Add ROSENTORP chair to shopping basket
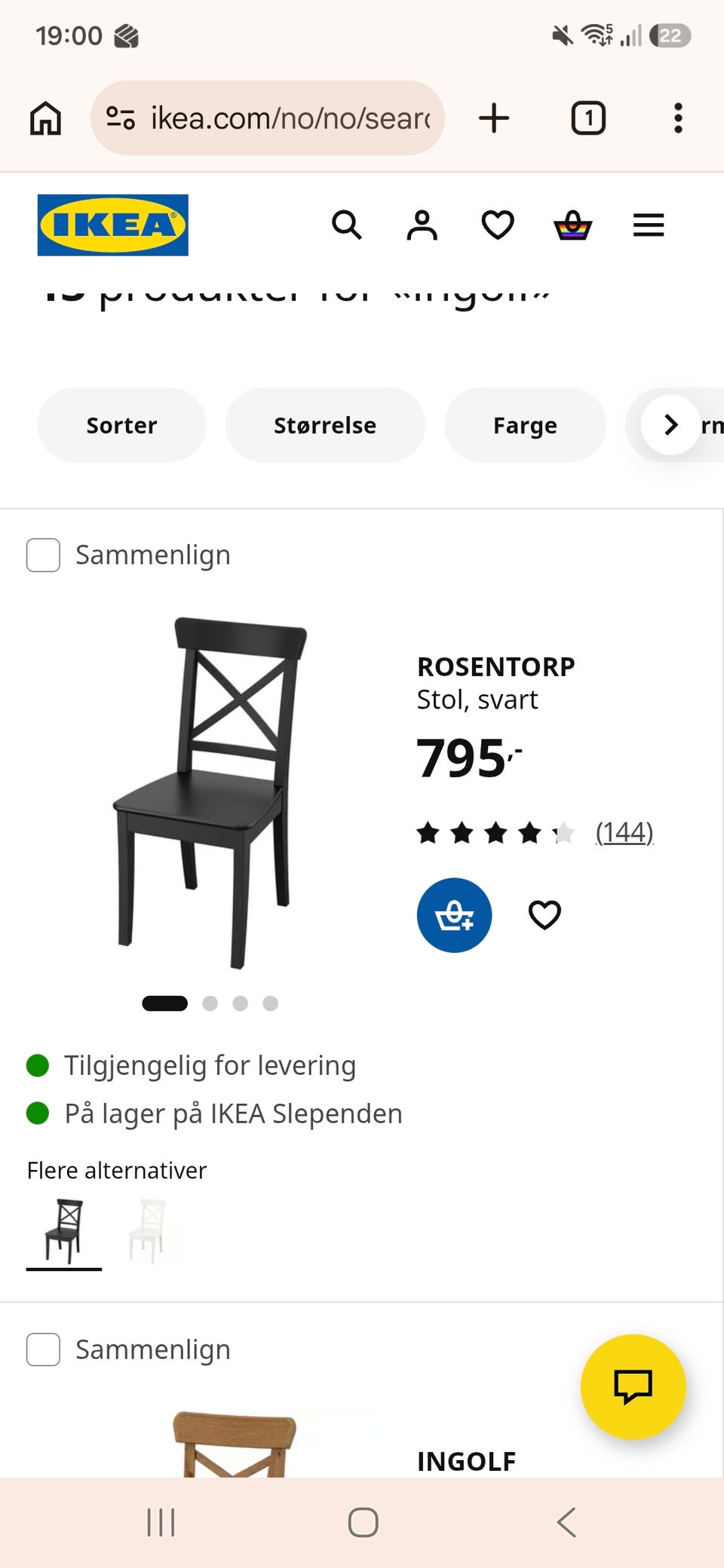The width and height of the screenshot is (724, 1568). [x=454, y=915]
